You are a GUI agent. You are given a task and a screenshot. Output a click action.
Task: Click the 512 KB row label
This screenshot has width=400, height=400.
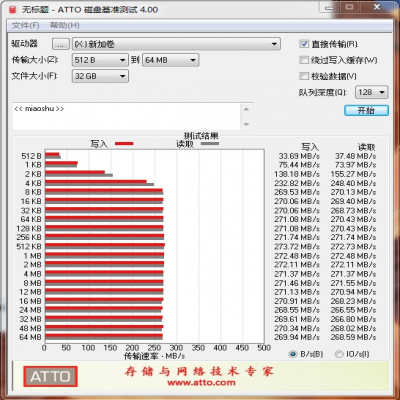29,247
